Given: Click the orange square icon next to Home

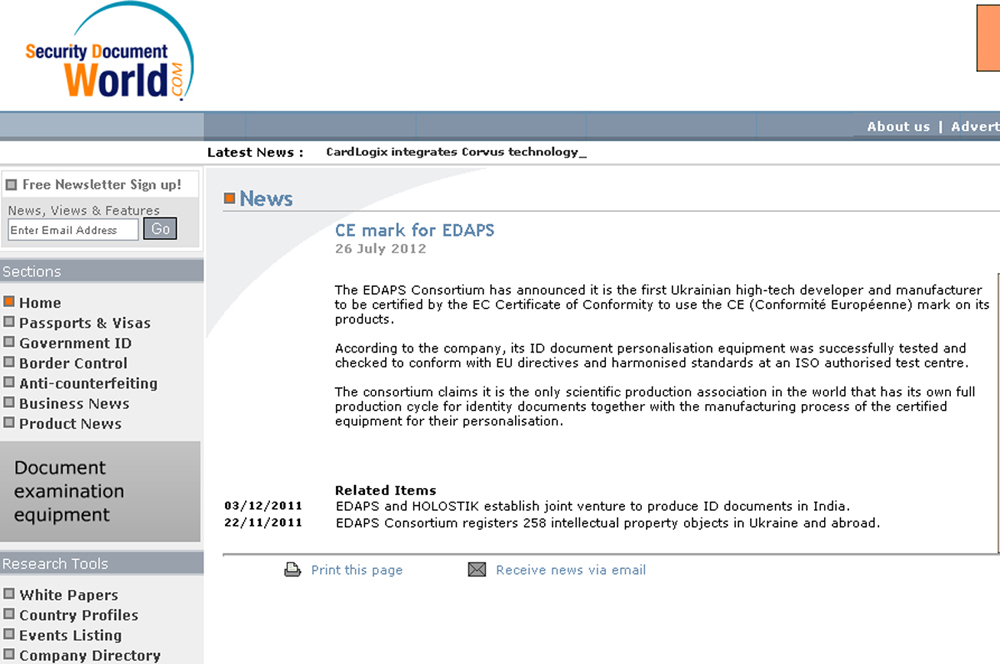Looking at the screenshot, I should (9, 302).
